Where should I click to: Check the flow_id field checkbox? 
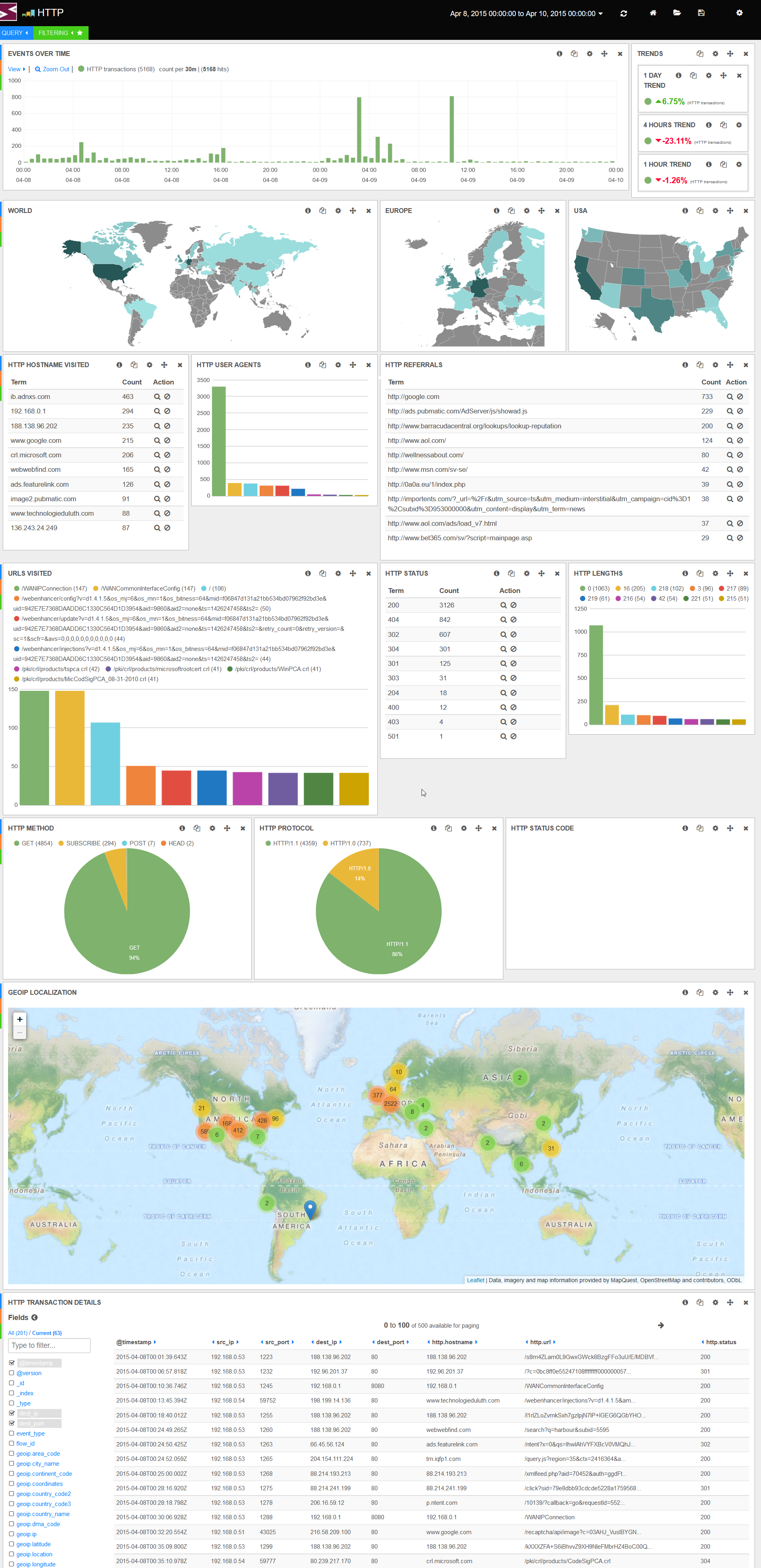tap(12, 1444)
